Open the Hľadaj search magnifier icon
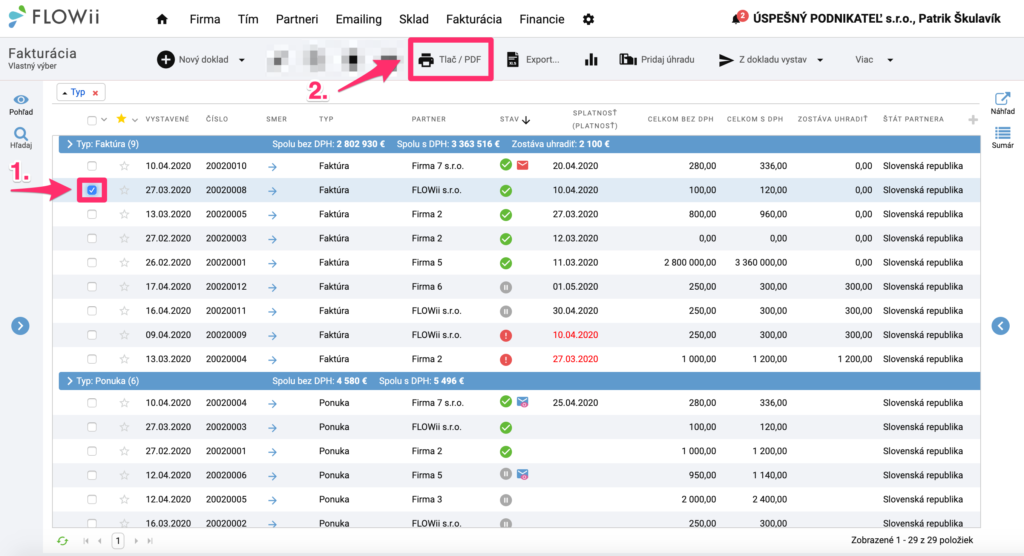 pos(21,138)
